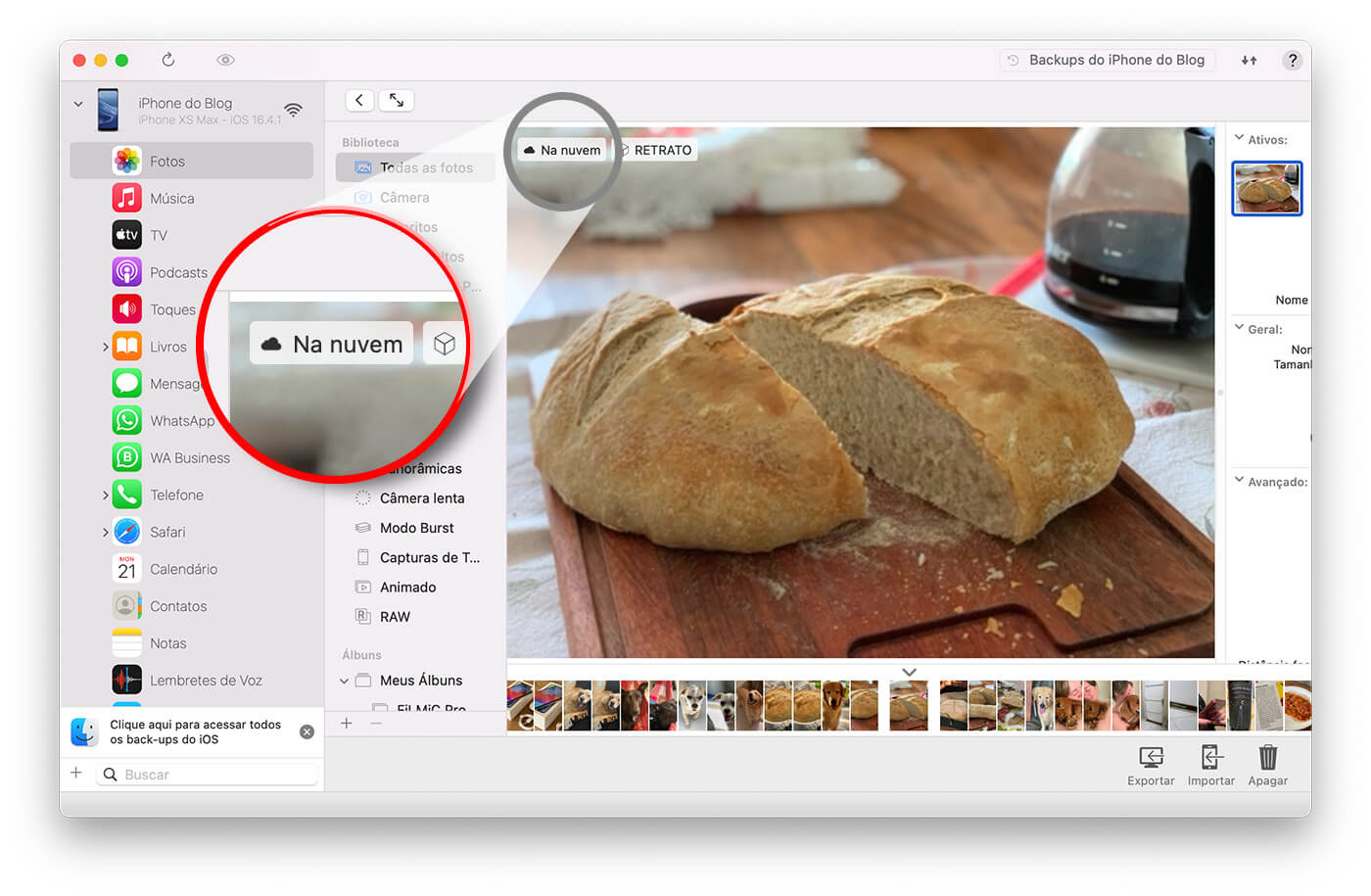Dismiss the iOS backups notice

click(307, 731)
